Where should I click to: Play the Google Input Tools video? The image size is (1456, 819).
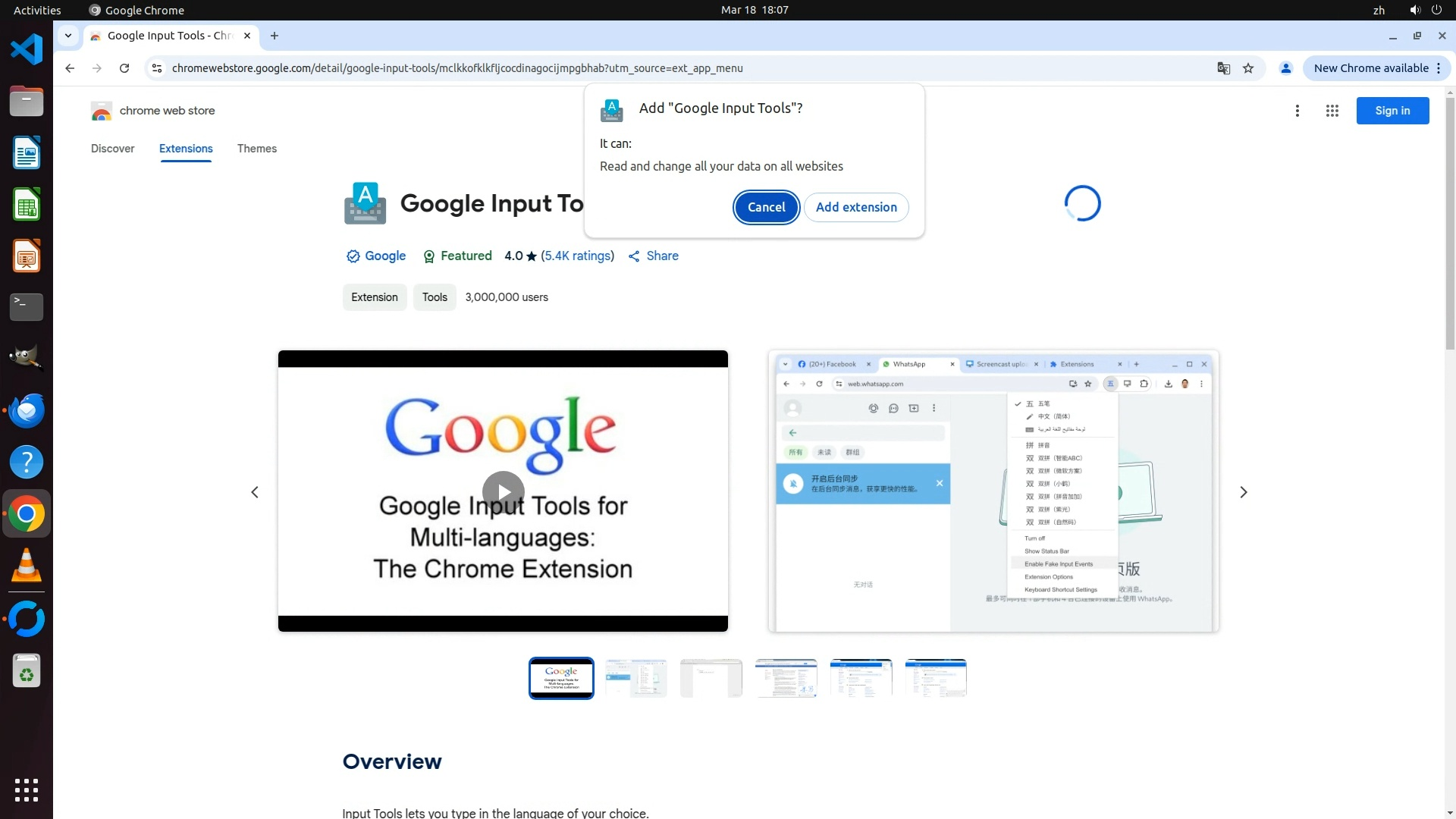[x=503, y=491]
